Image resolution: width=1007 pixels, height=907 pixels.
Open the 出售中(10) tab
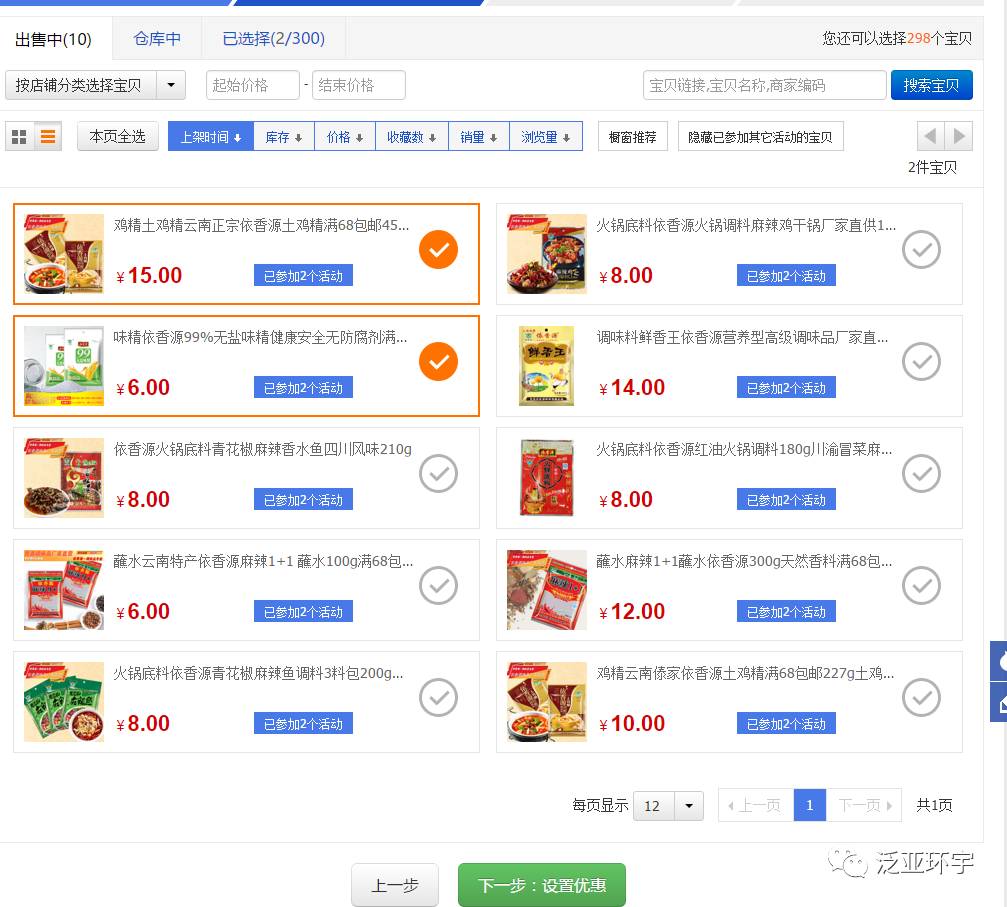coord(54,39)
